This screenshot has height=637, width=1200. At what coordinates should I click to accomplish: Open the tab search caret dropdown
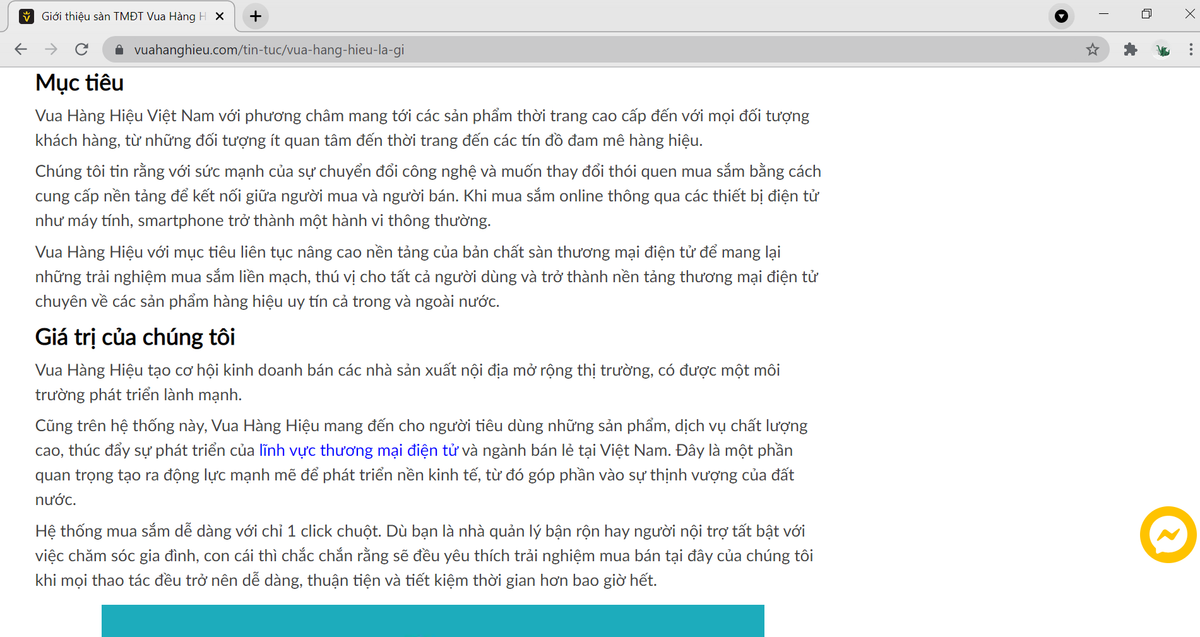(1061, 16)
